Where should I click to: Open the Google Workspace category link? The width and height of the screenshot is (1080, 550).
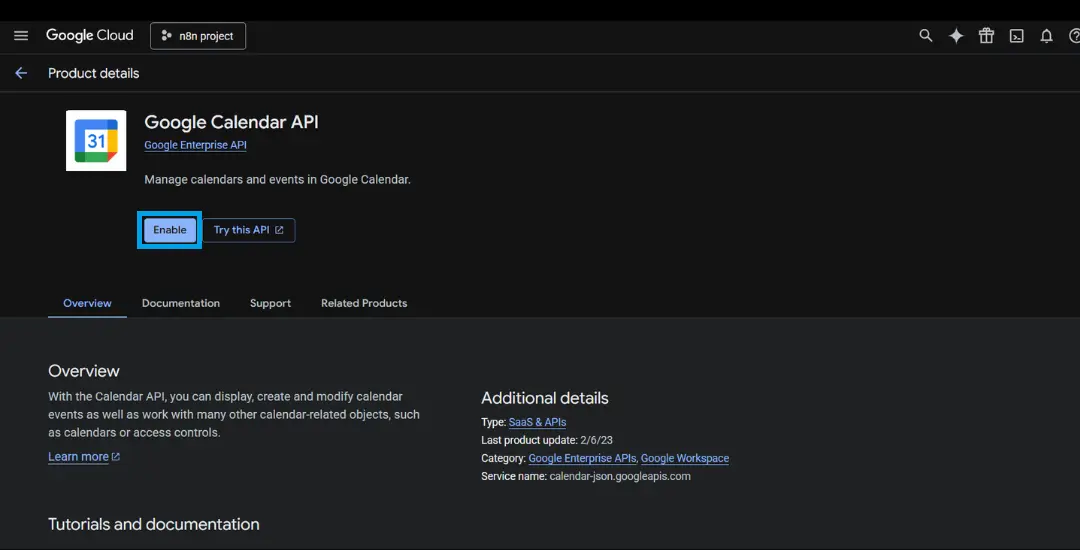pyautogui.click(x=685, y=458)
